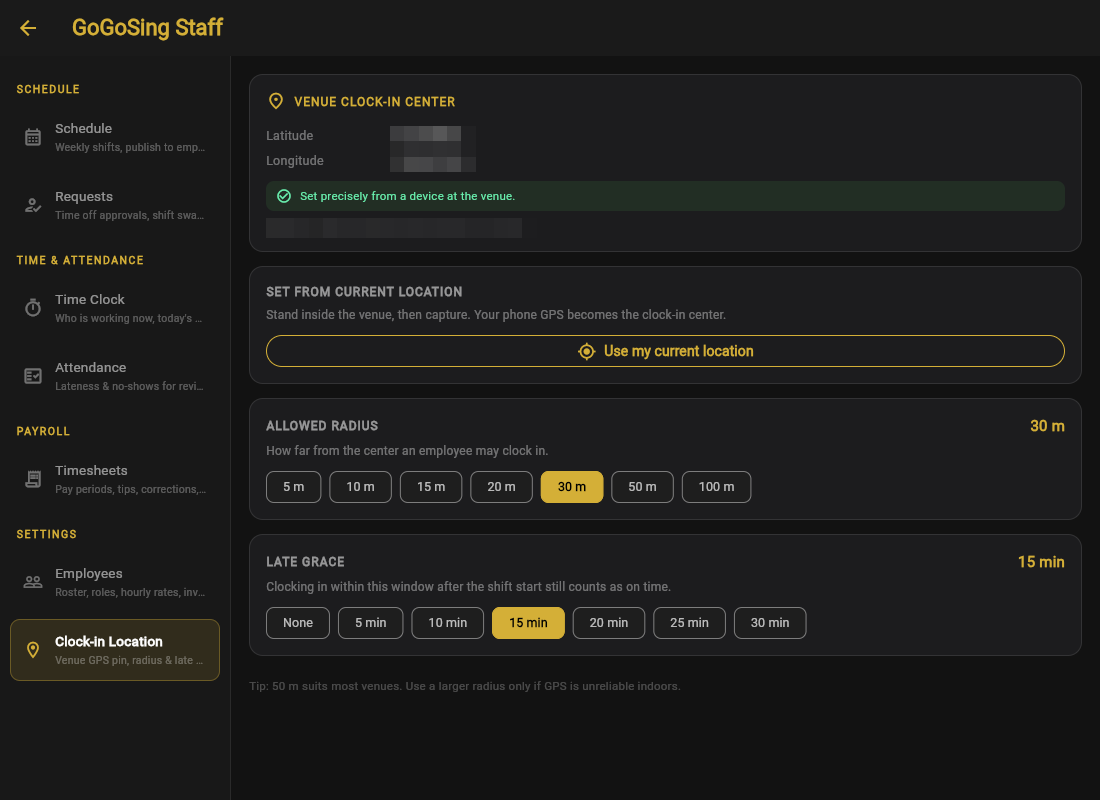
Task: Open the Employees settings page
Action: pos(115,582)
